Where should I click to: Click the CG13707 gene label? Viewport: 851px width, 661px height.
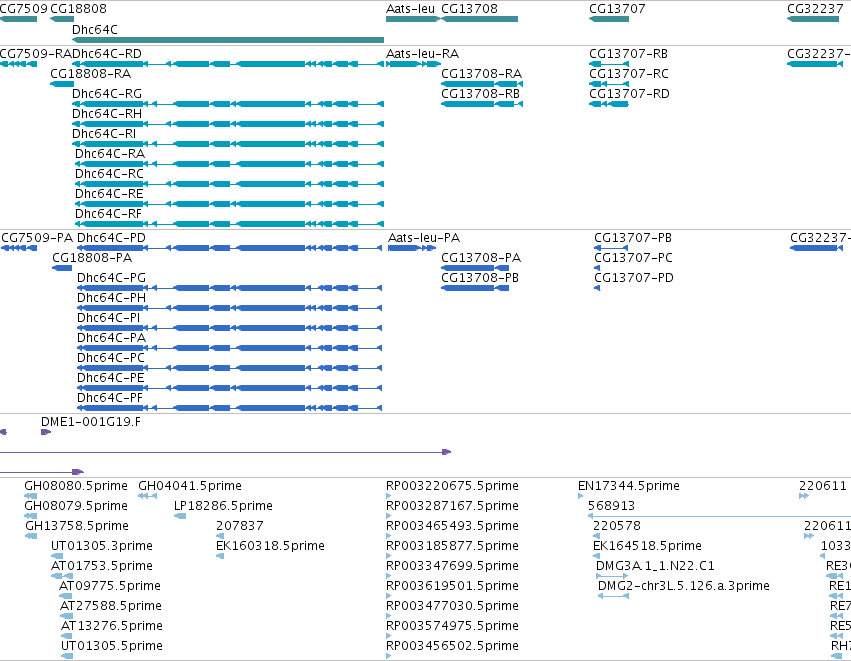[617, 9]
